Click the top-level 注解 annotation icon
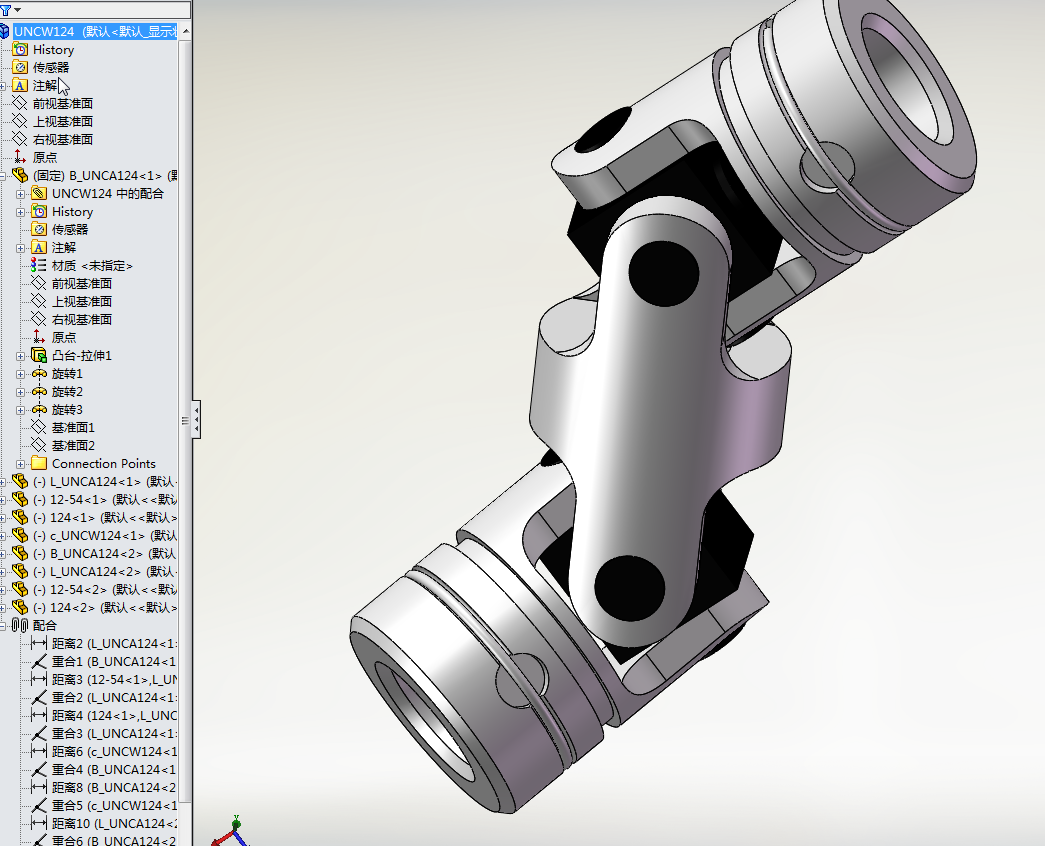 click(21, 85)
